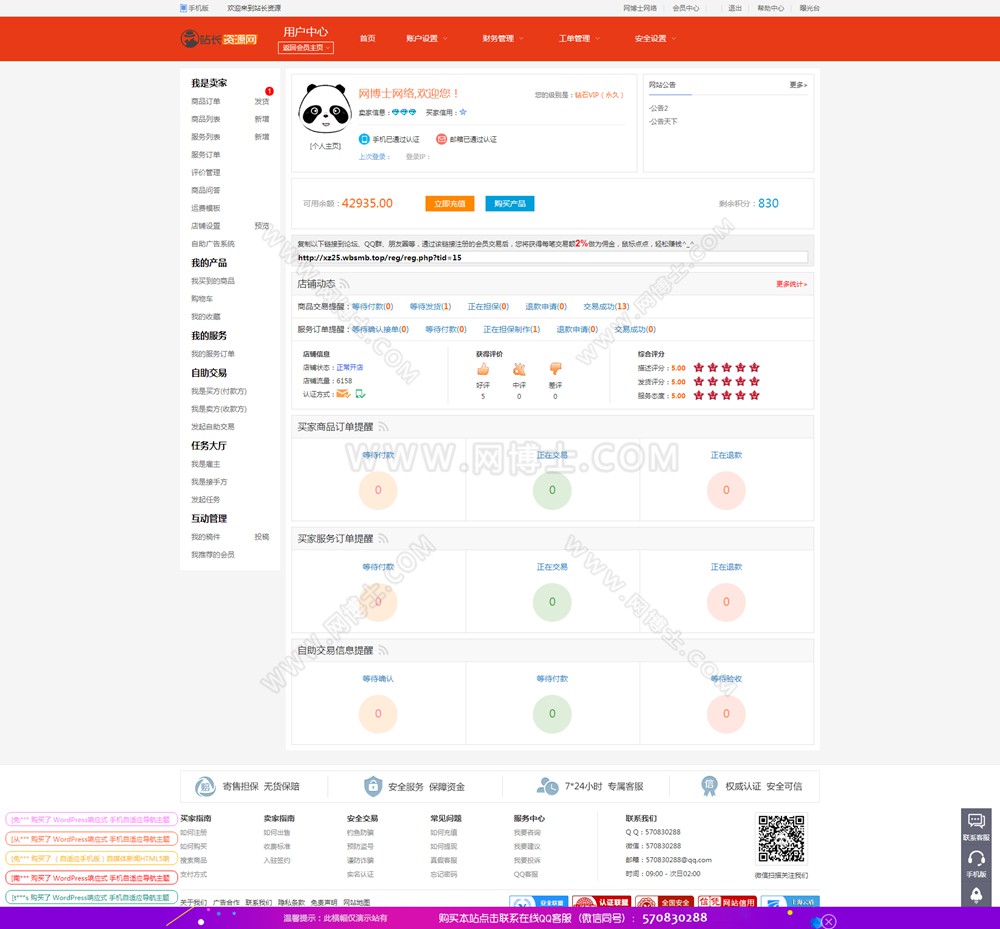Expand the 工单管理 menu
This screenshot has width=1000, height=929.
580,38
